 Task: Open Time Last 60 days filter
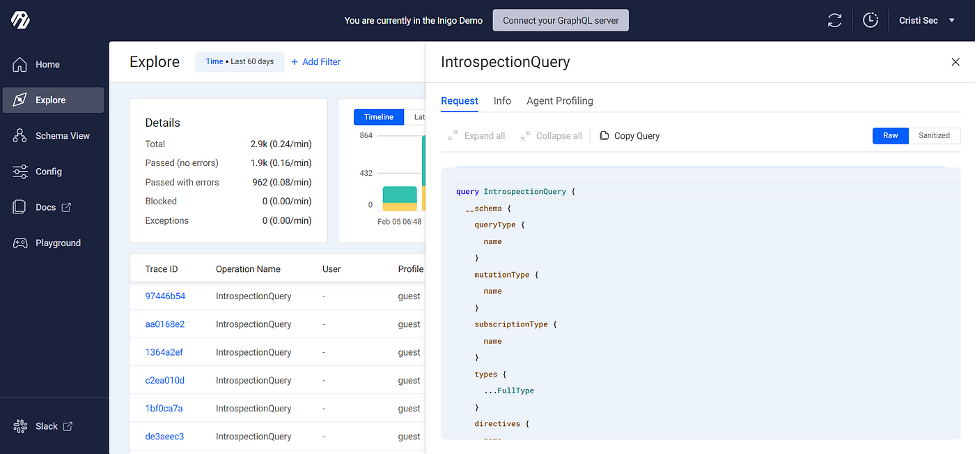point(240,62)
